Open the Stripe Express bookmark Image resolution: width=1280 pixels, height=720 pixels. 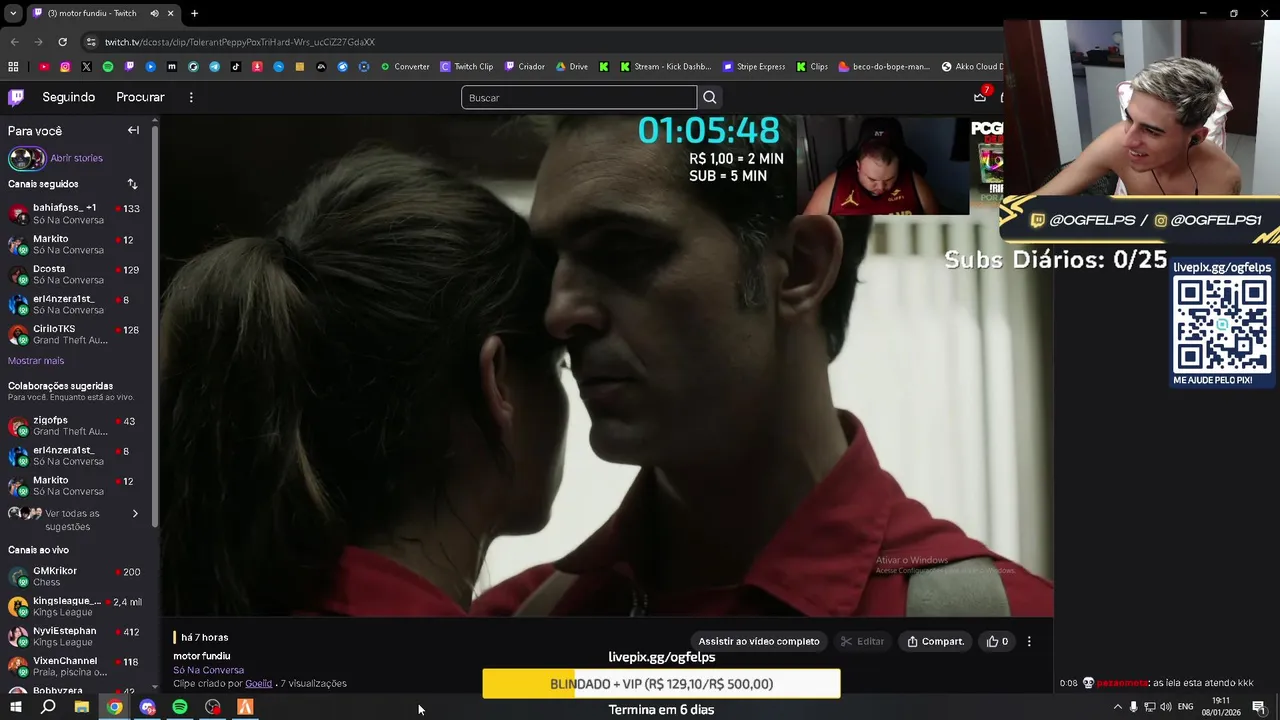click(753, 67)
